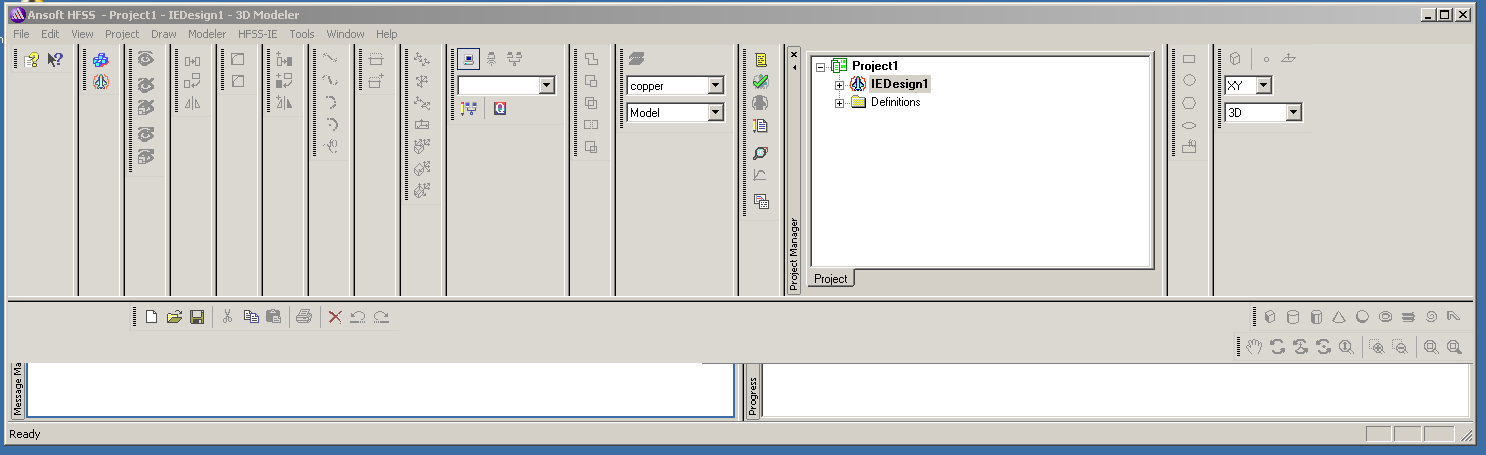Screen dimensions: 1486x455
Task: Open the View menu
Action: [x=82, y=34]
